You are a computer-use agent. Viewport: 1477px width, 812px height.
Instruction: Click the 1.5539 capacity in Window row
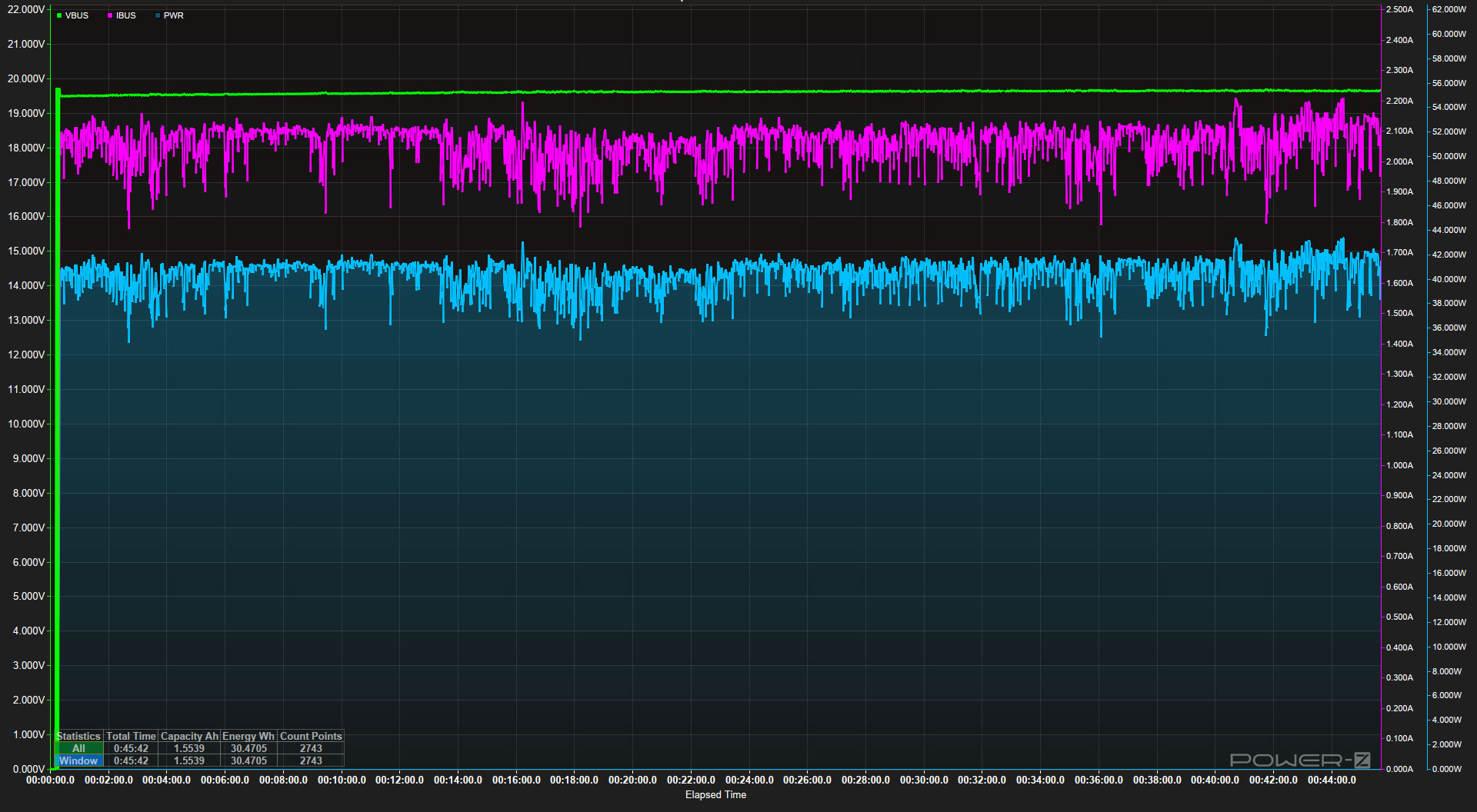(x=189, y=760)
